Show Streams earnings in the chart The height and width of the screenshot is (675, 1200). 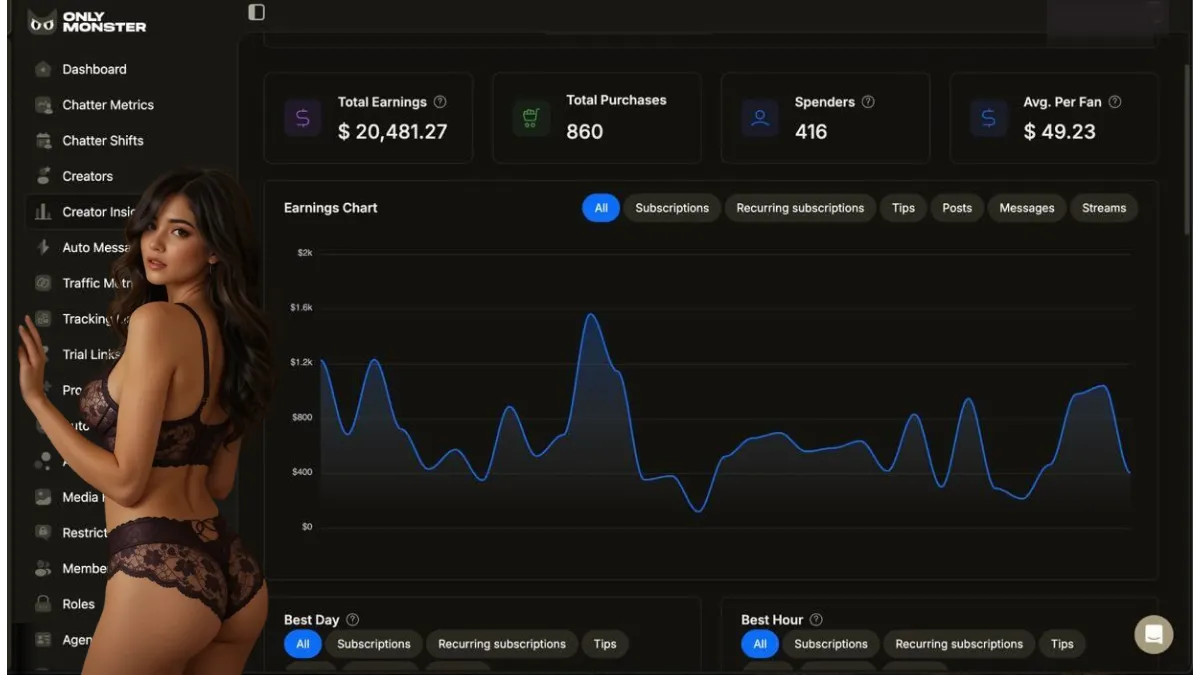pos(1104,208)
